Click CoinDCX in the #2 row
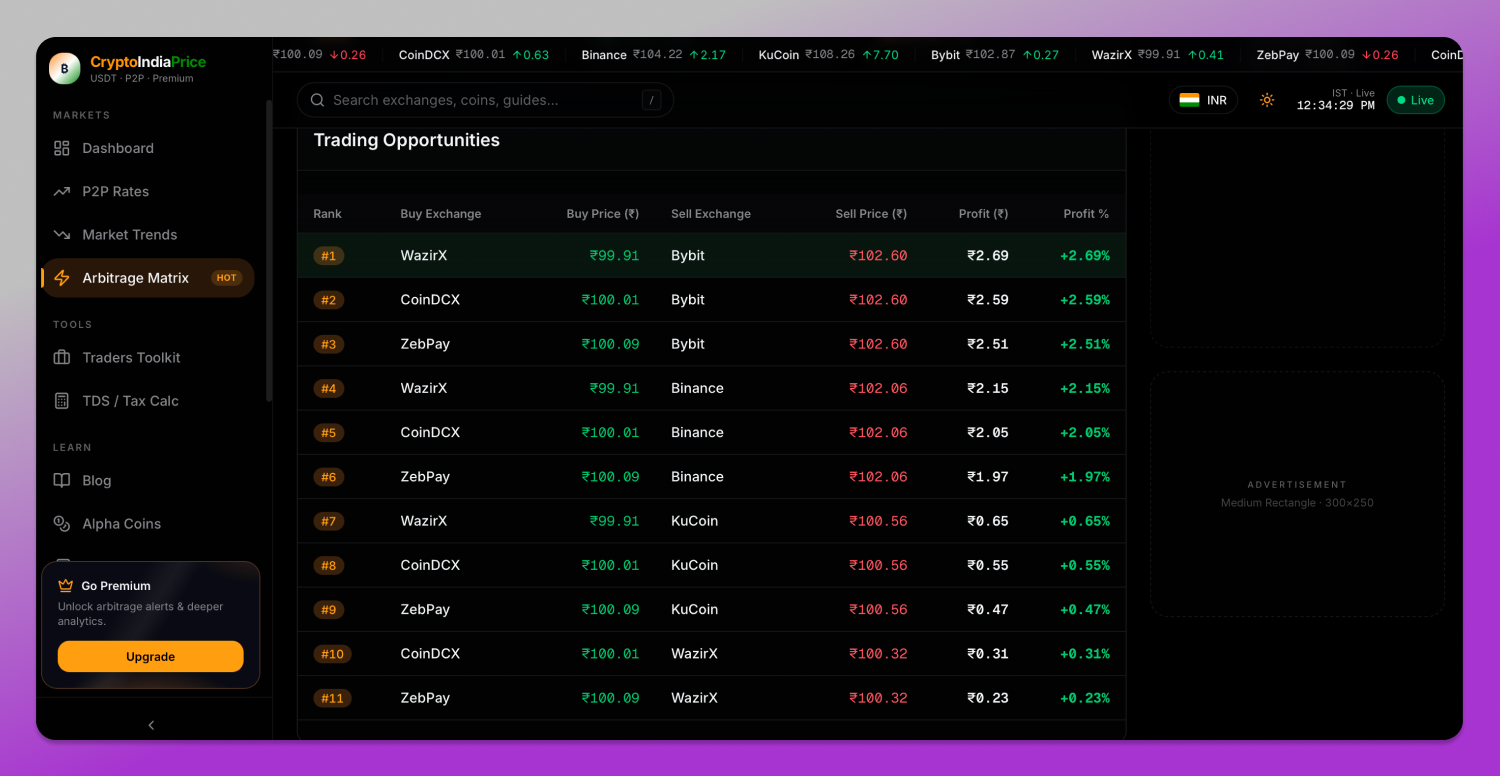Viewport: 1500px width, 776px height. (430, 300)
